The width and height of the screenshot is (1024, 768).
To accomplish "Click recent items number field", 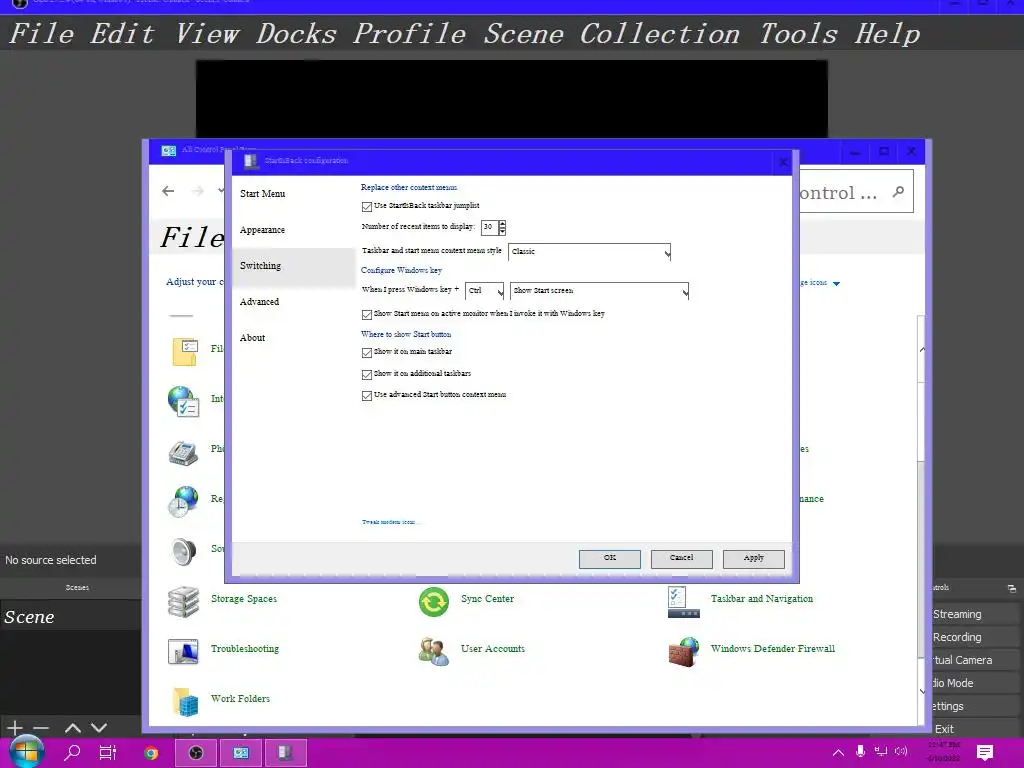I will click(x=489, y=227).
